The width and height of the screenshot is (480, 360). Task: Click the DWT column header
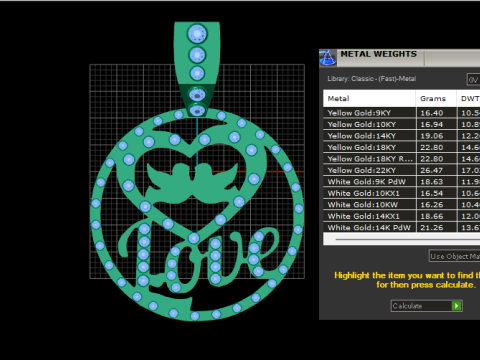pyautogui.click(x=469, y=98)
